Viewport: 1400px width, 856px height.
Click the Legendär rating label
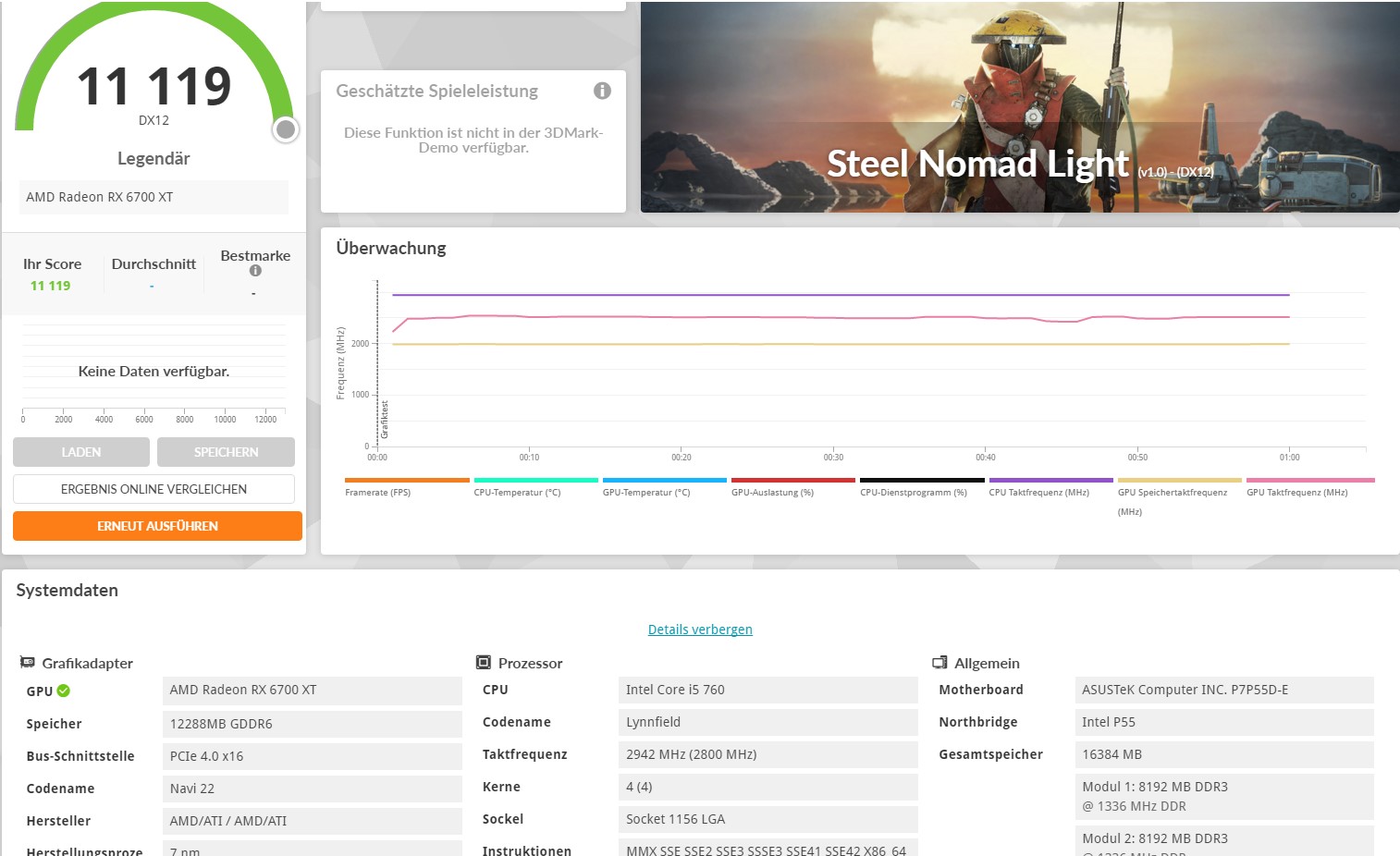pos(154,158)
